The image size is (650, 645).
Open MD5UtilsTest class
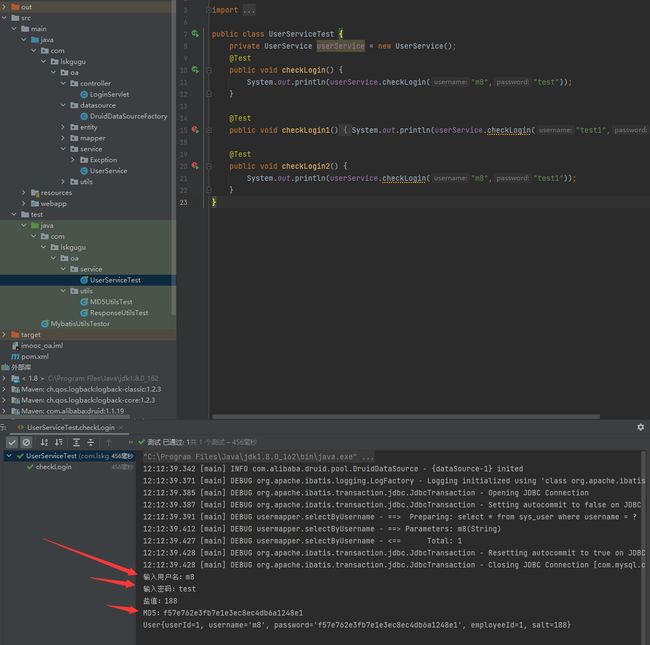click(111, 302)
